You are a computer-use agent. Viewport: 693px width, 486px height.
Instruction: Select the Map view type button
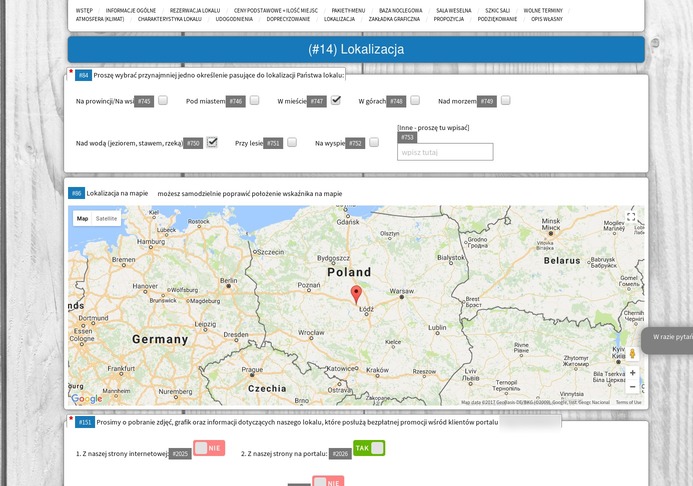click(82, 218)
